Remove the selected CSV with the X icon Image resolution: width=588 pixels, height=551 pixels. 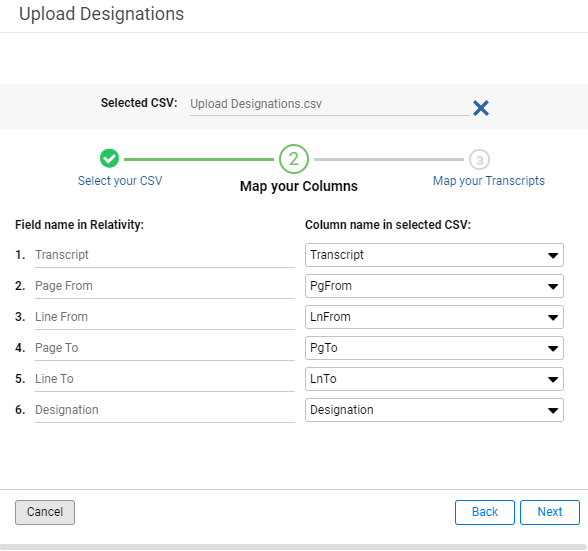481,108
